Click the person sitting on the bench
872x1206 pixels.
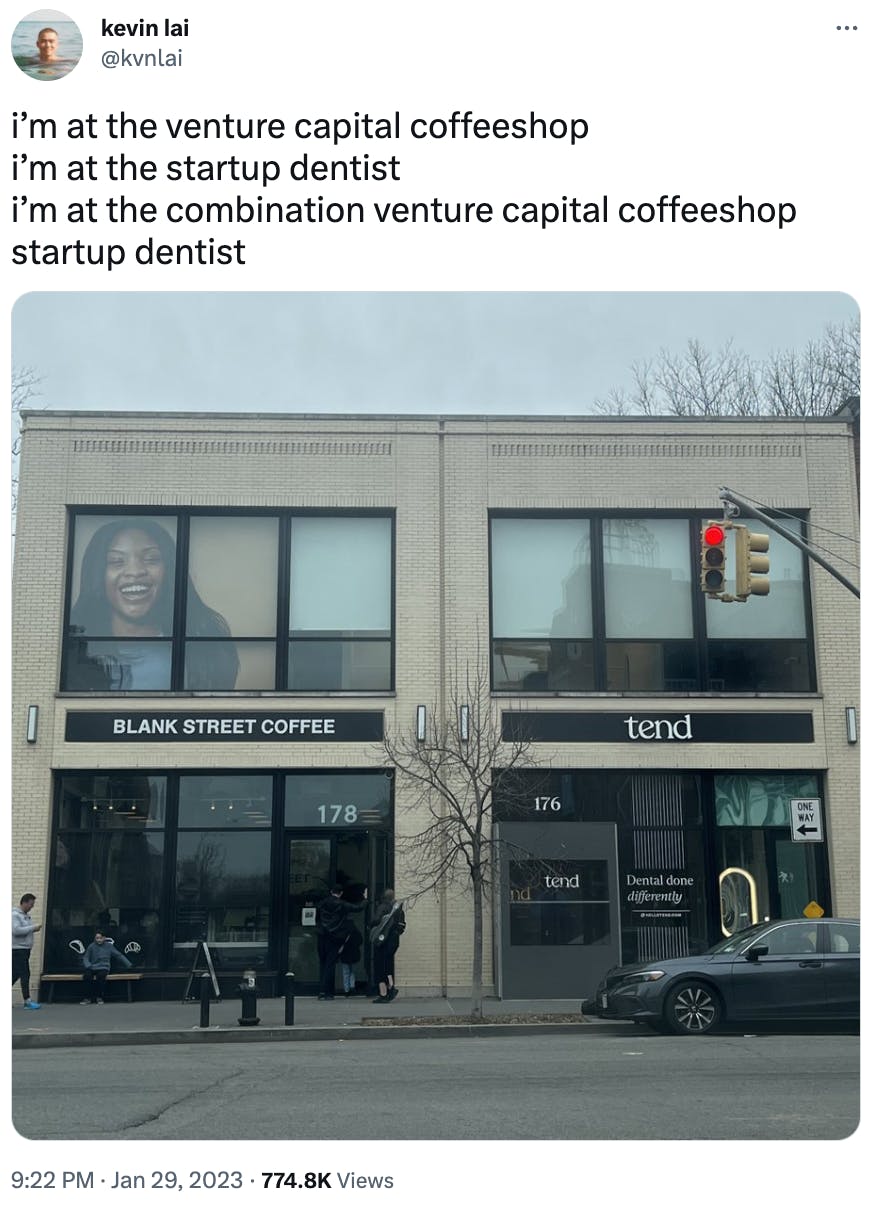point(97,966)
